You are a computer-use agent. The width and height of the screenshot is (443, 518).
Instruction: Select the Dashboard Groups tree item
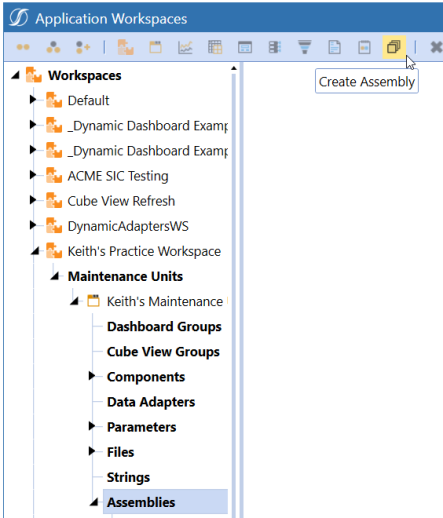[x=164, y=327]
